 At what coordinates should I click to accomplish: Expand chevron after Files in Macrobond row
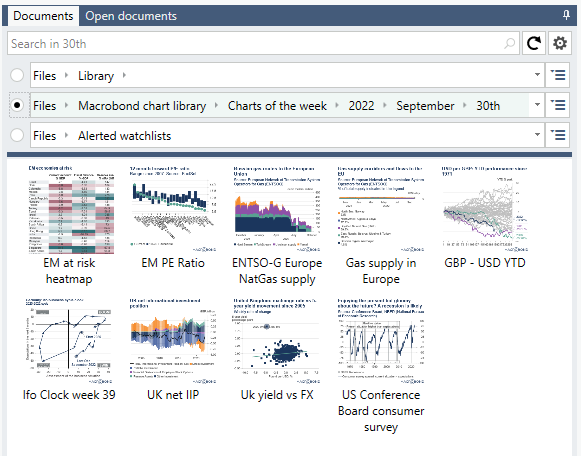(67, 105)
